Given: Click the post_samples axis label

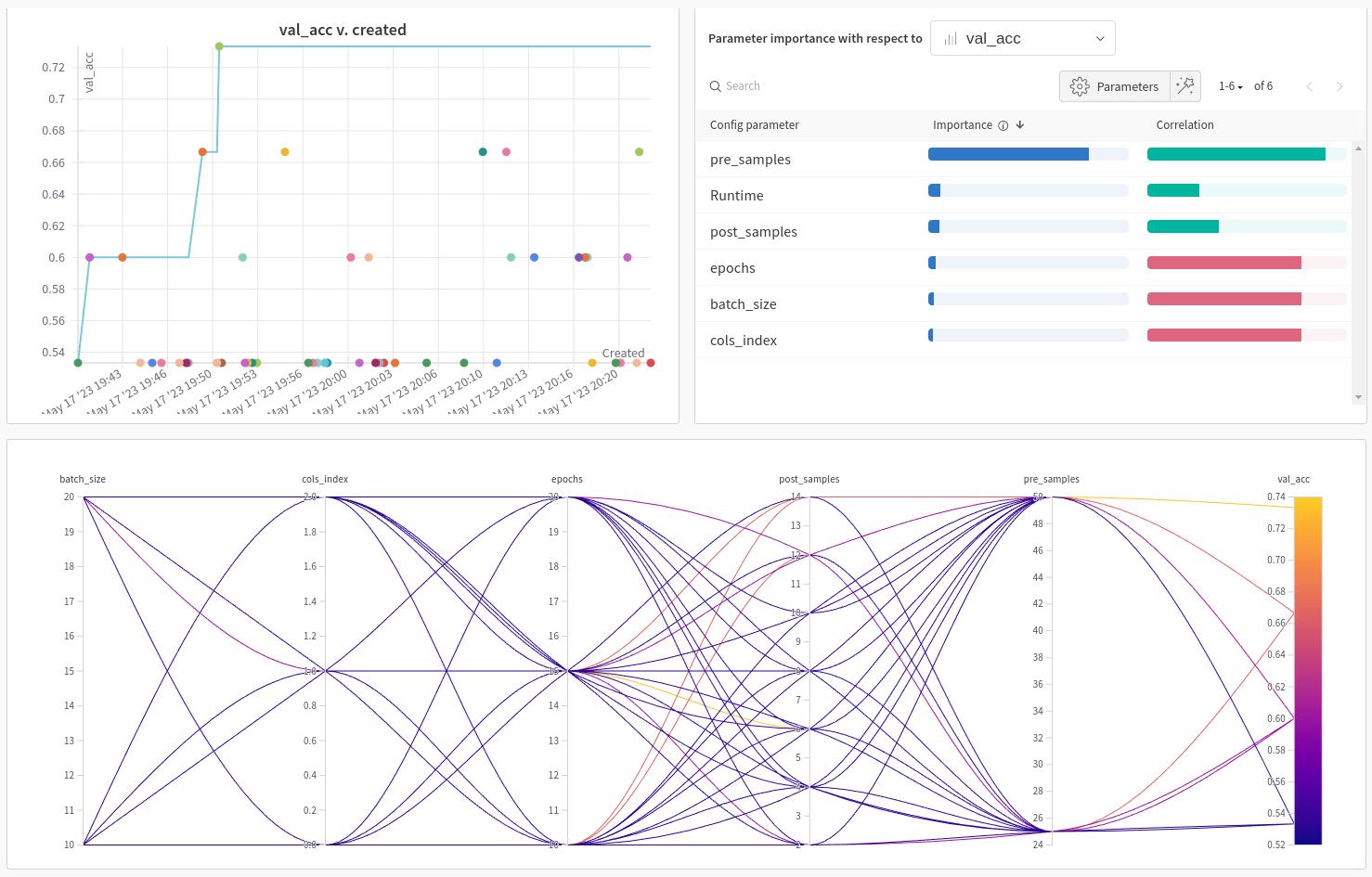Looking at the screenshot, I should (809, 480).
